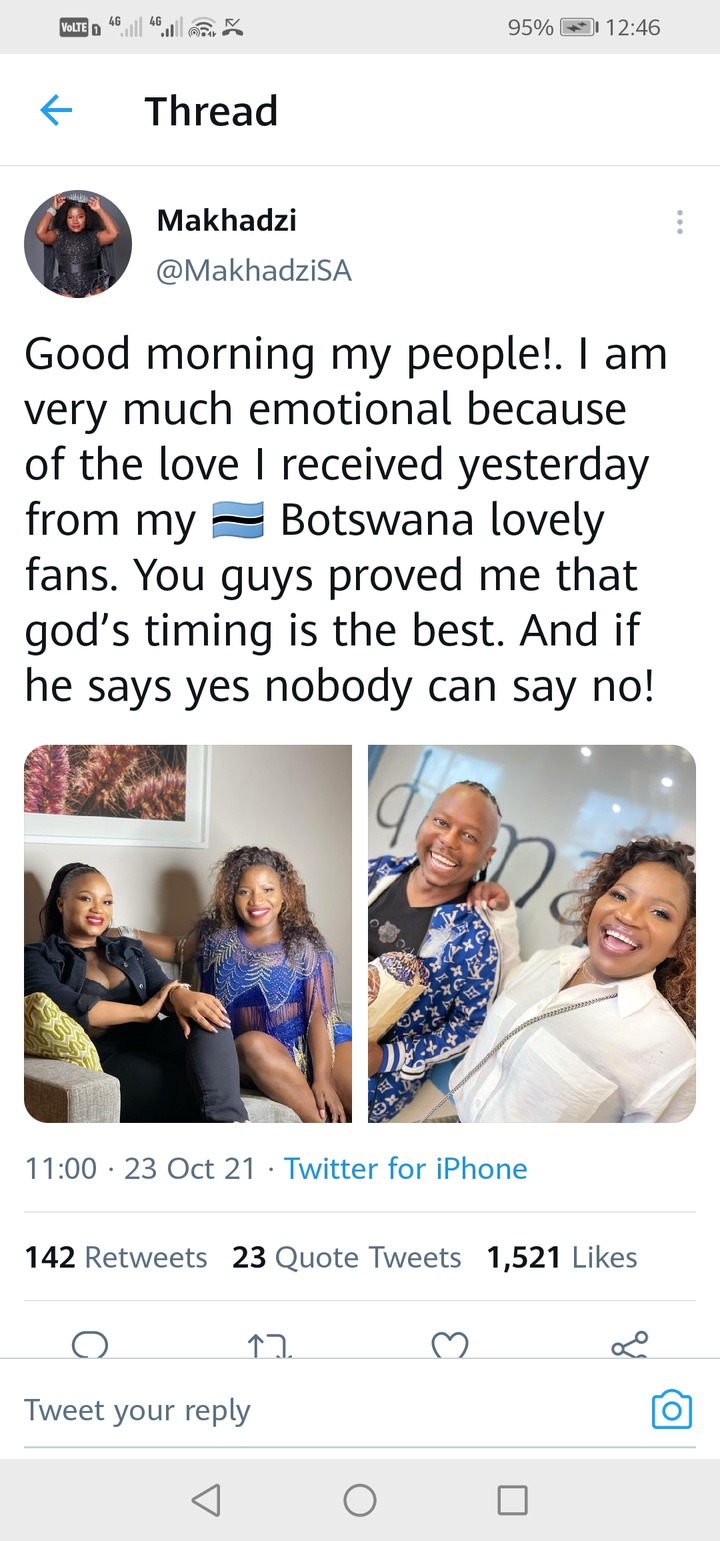Open the @MakhadziSA handle
The width and height of the screenshot is (720, 1541).
click(254, 270)
